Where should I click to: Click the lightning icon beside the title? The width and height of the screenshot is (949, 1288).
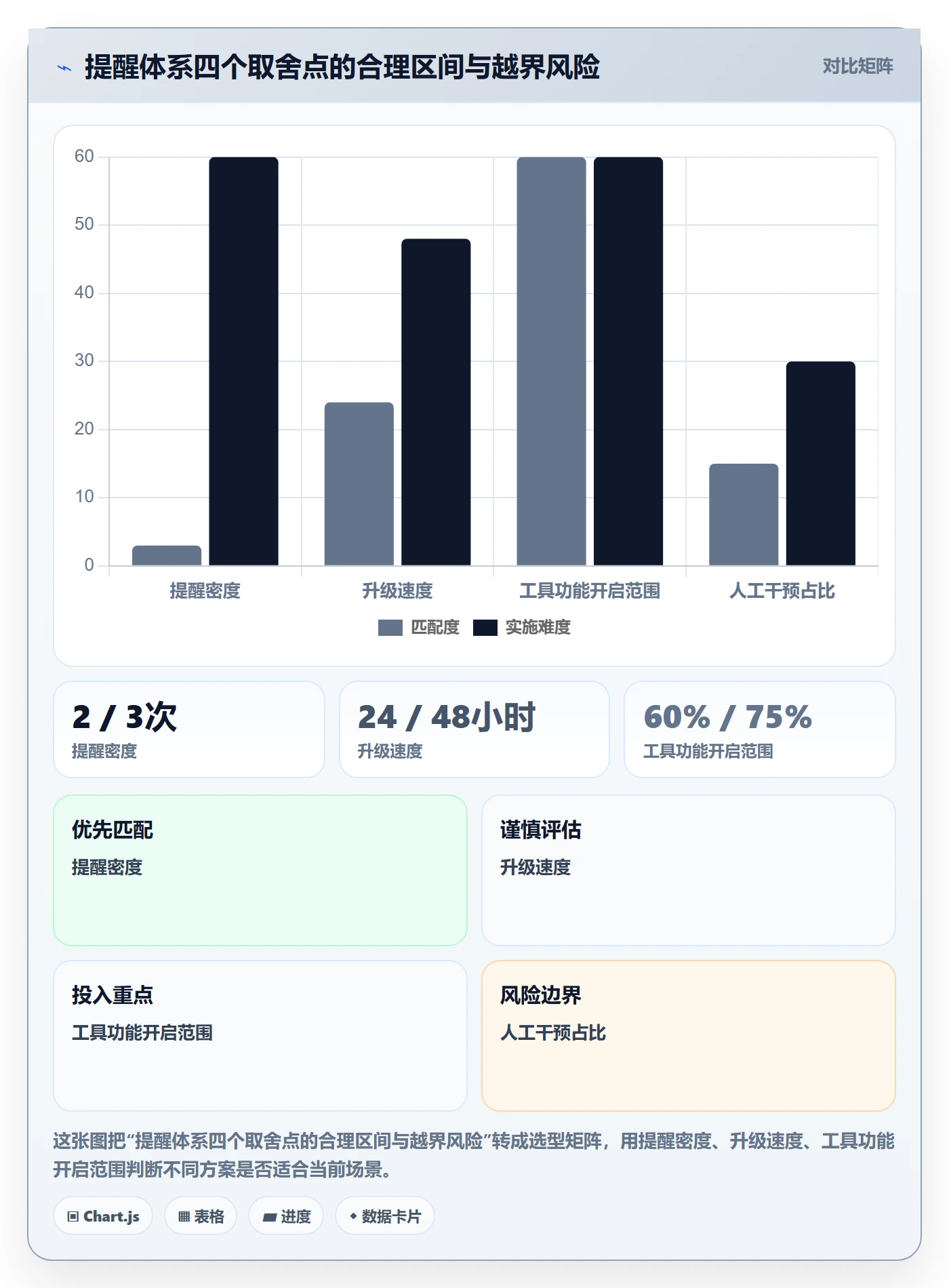coord(64,68)
